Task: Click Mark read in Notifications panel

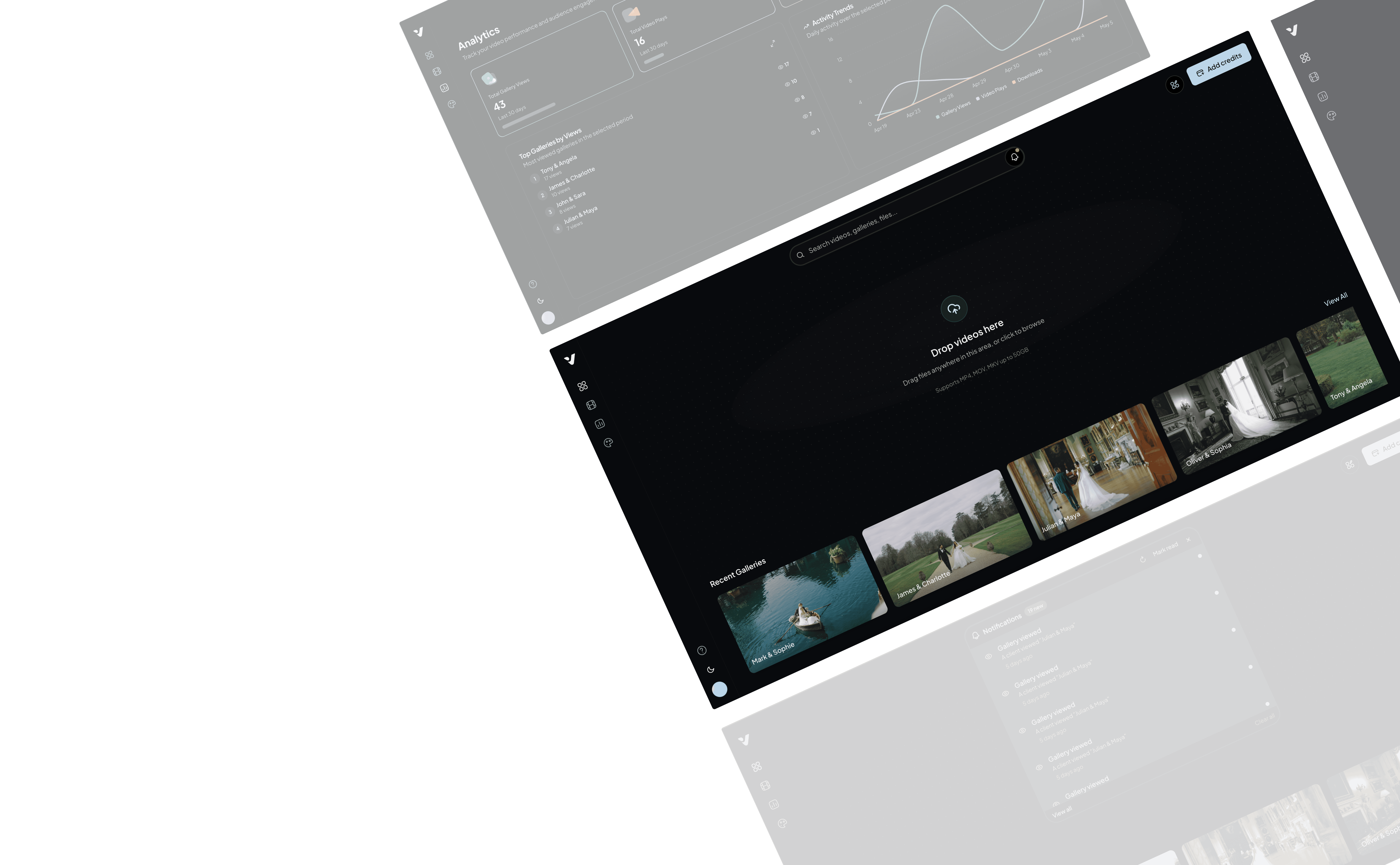Action: [x=1166, y=549]
